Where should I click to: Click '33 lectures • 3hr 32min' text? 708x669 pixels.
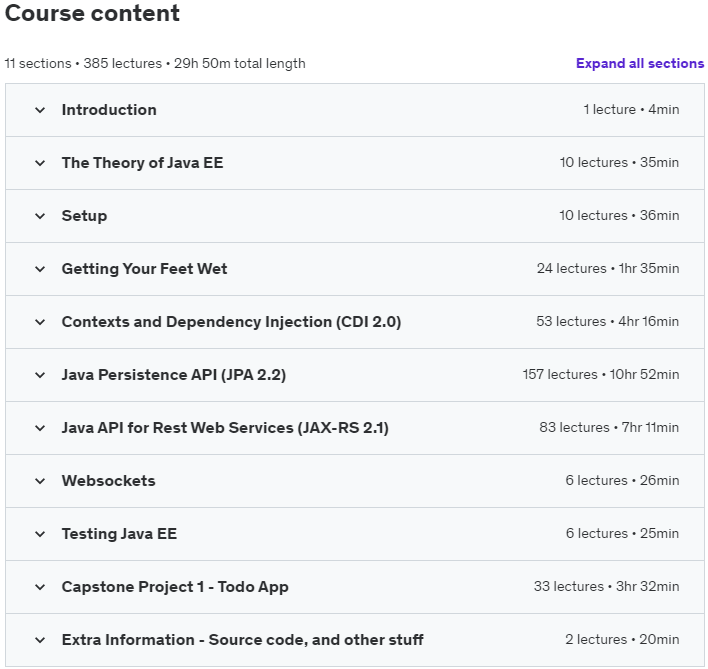607,586
